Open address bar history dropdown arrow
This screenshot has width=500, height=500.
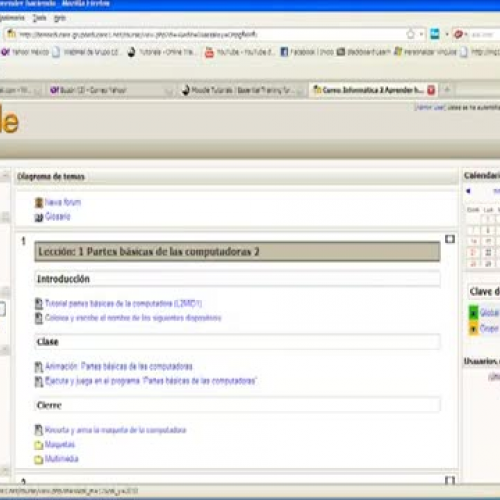pyautogui.click(x=421, y=34)
